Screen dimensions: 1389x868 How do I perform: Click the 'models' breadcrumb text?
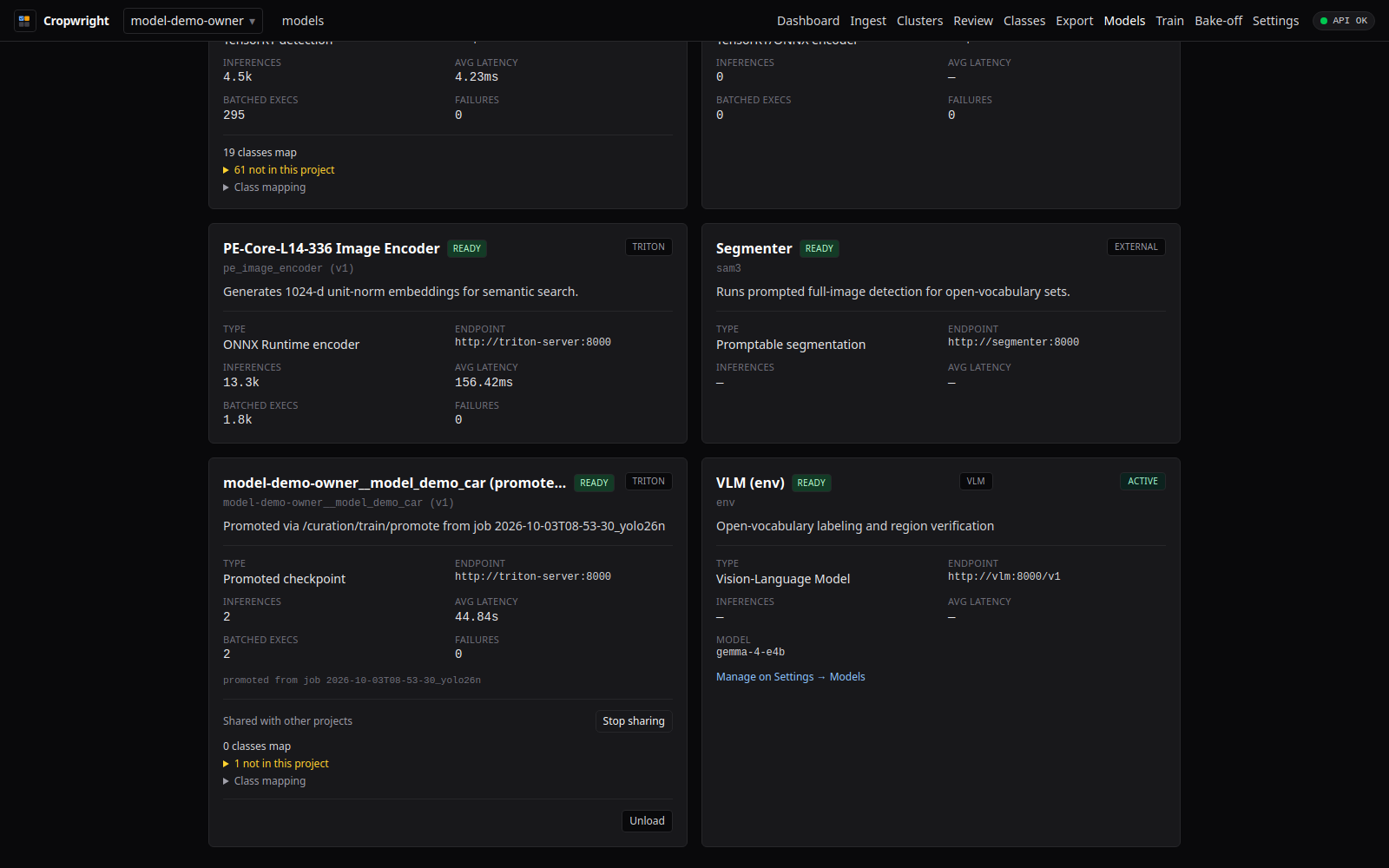point(303,21)
